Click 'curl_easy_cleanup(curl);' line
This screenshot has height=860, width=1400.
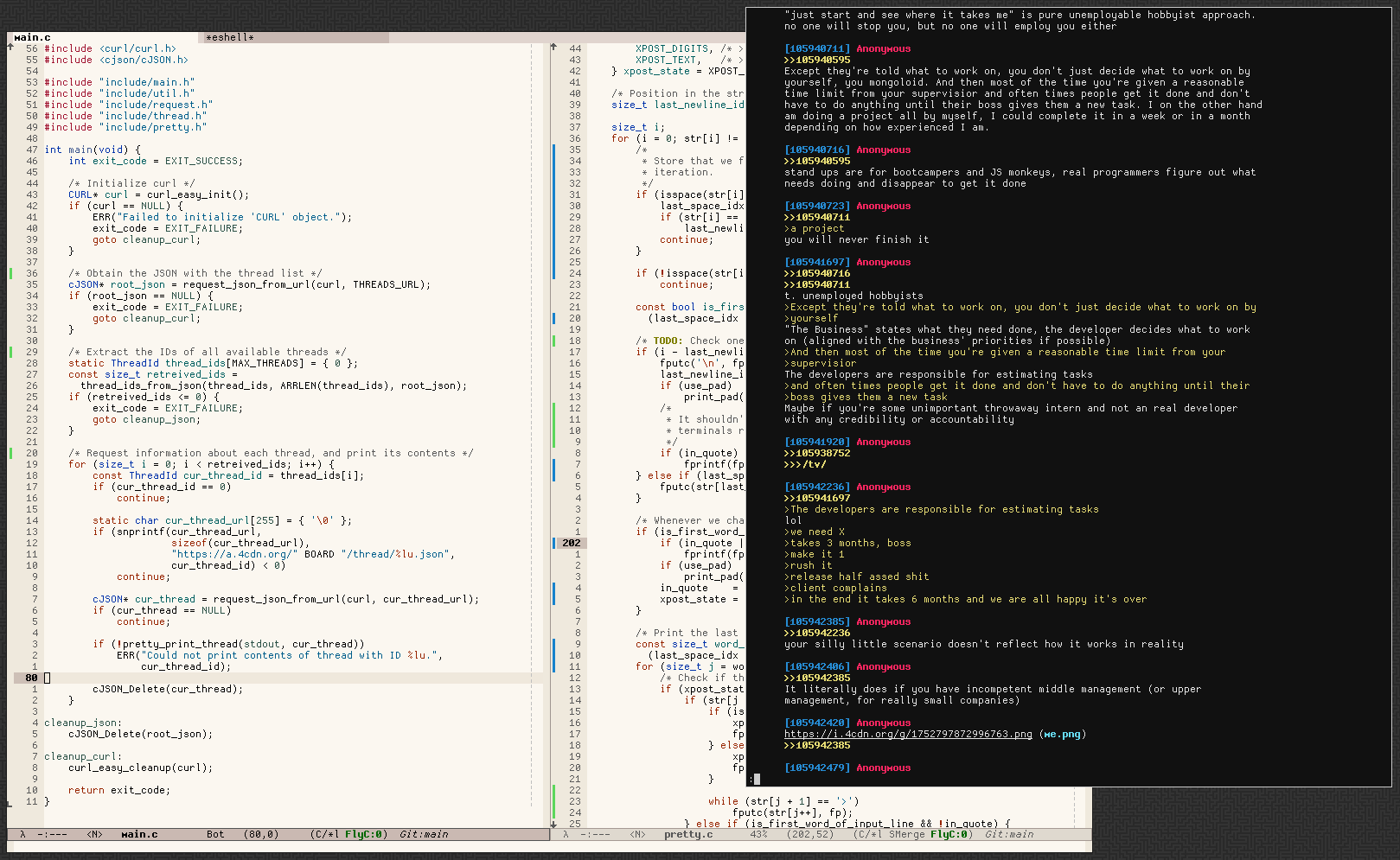140,768
